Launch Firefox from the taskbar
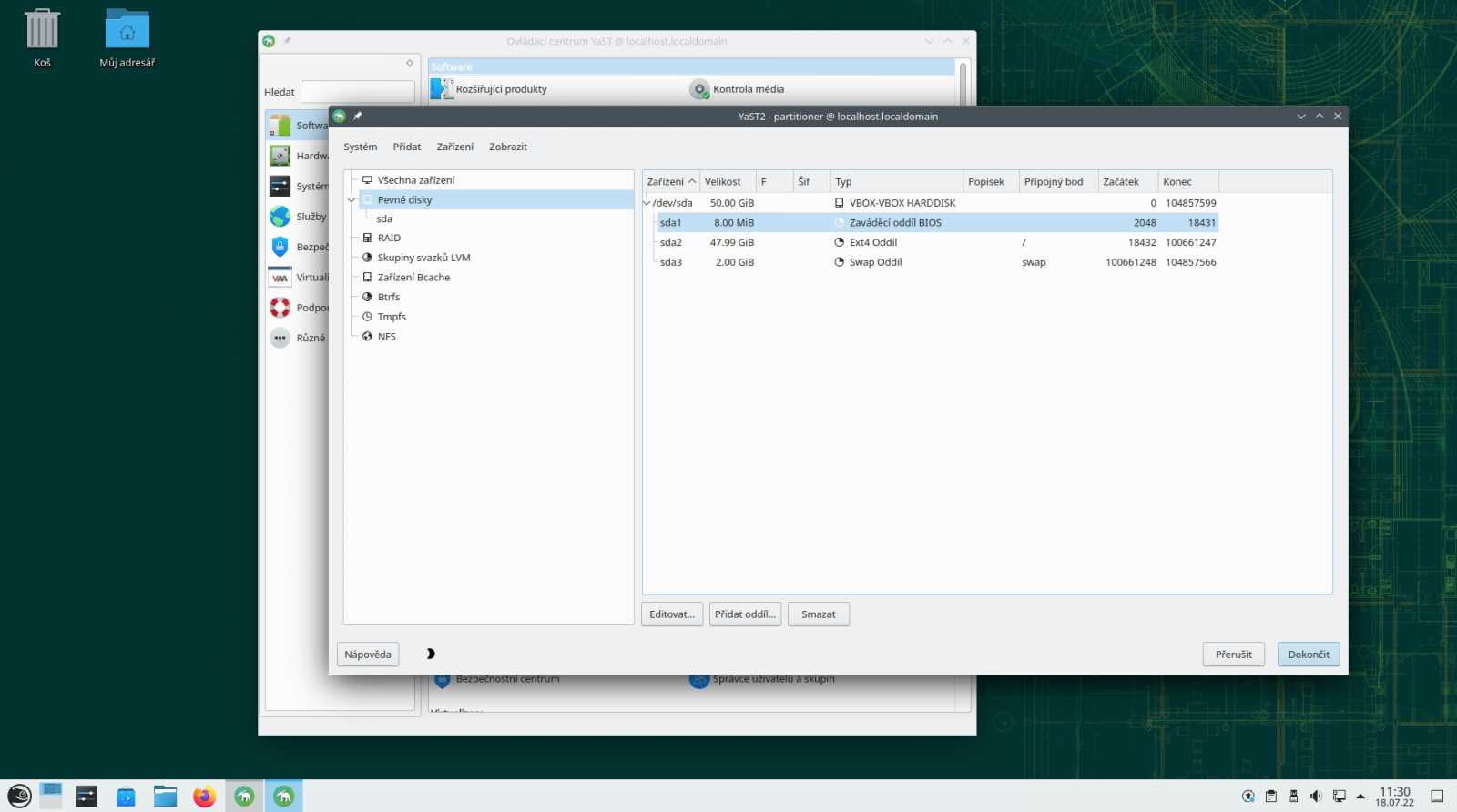 pyautogui.click(x=204, y=797)
